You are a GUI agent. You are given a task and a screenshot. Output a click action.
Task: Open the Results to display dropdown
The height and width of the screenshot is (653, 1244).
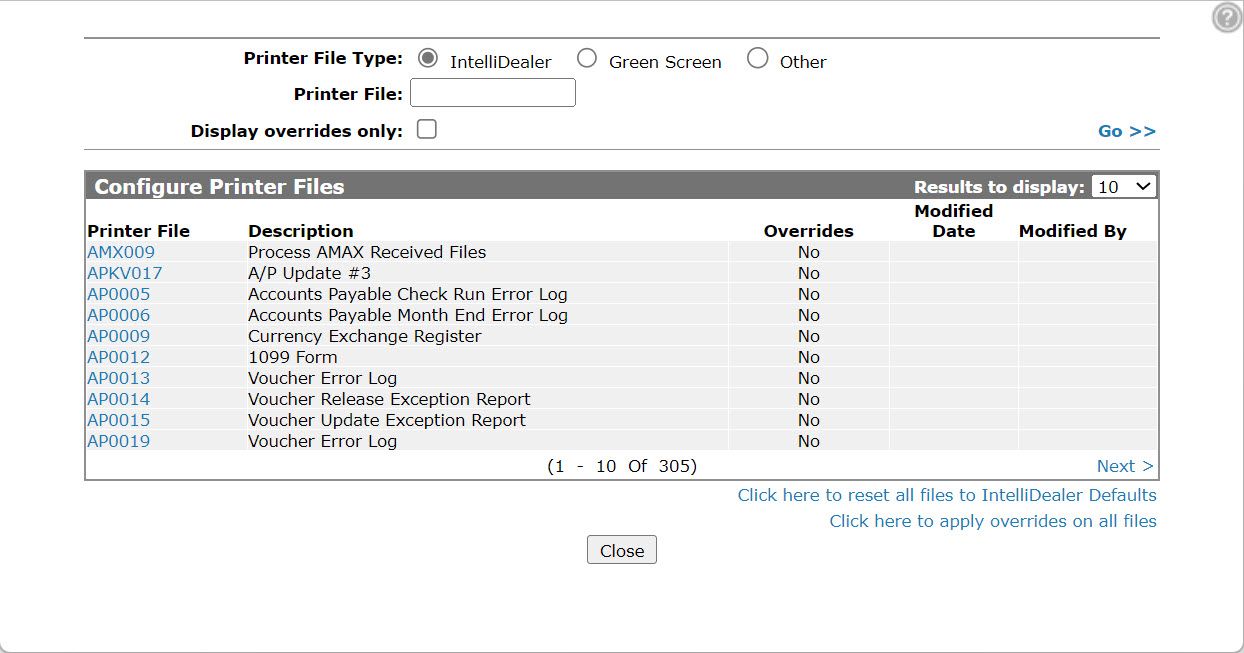(x=1124, y=186)
